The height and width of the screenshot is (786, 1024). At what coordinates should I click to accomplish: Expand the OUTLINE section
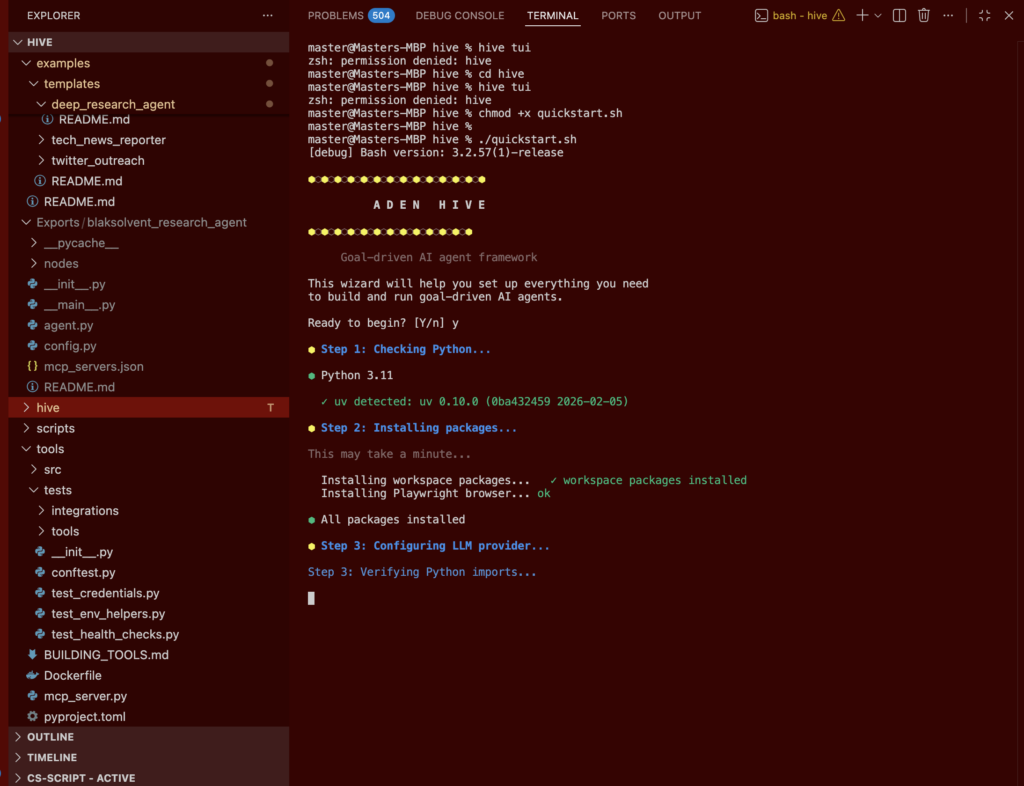point(50,737)
